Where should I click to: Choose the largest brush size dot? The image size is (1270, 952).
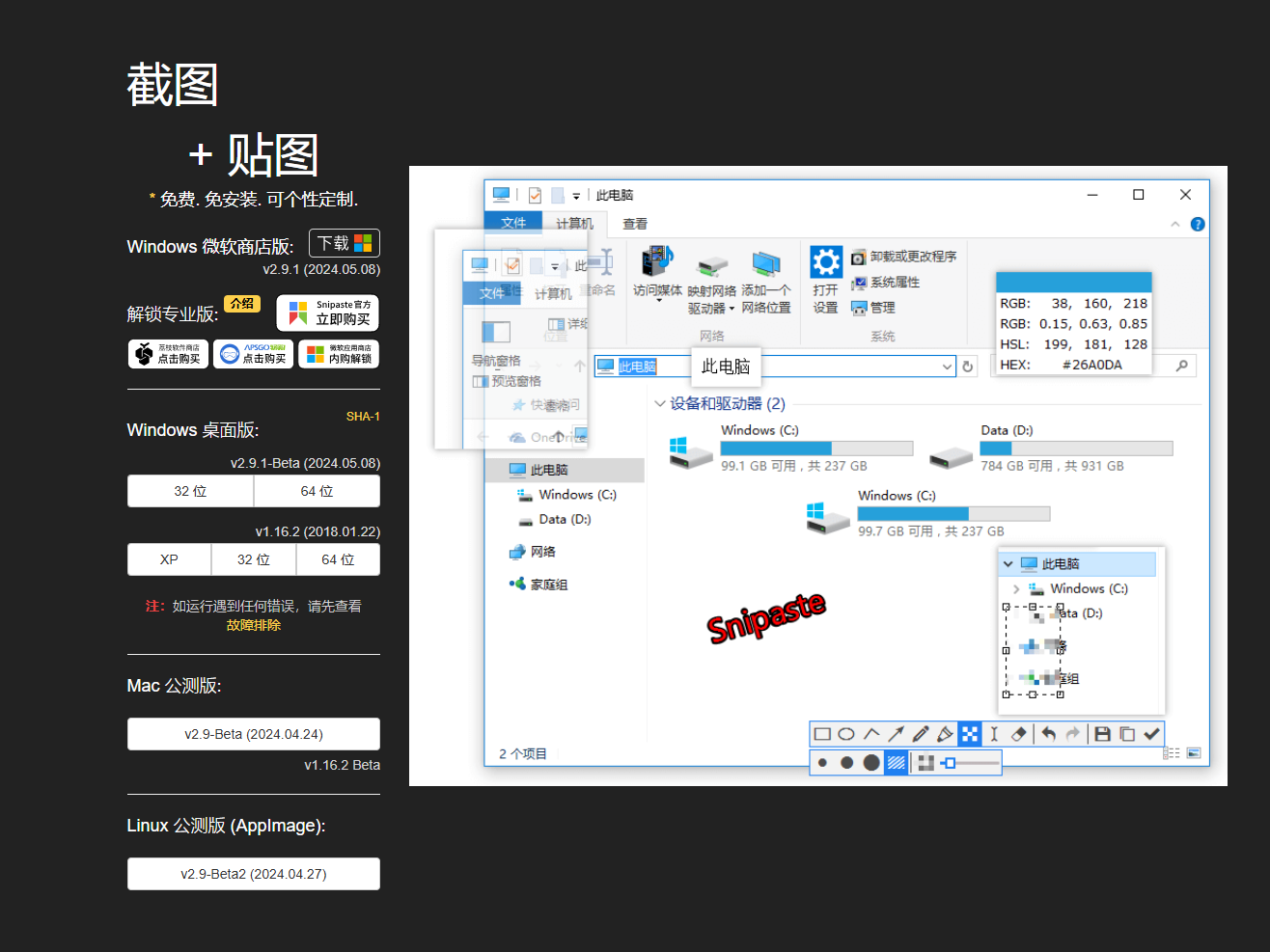(x=871, y=763)
